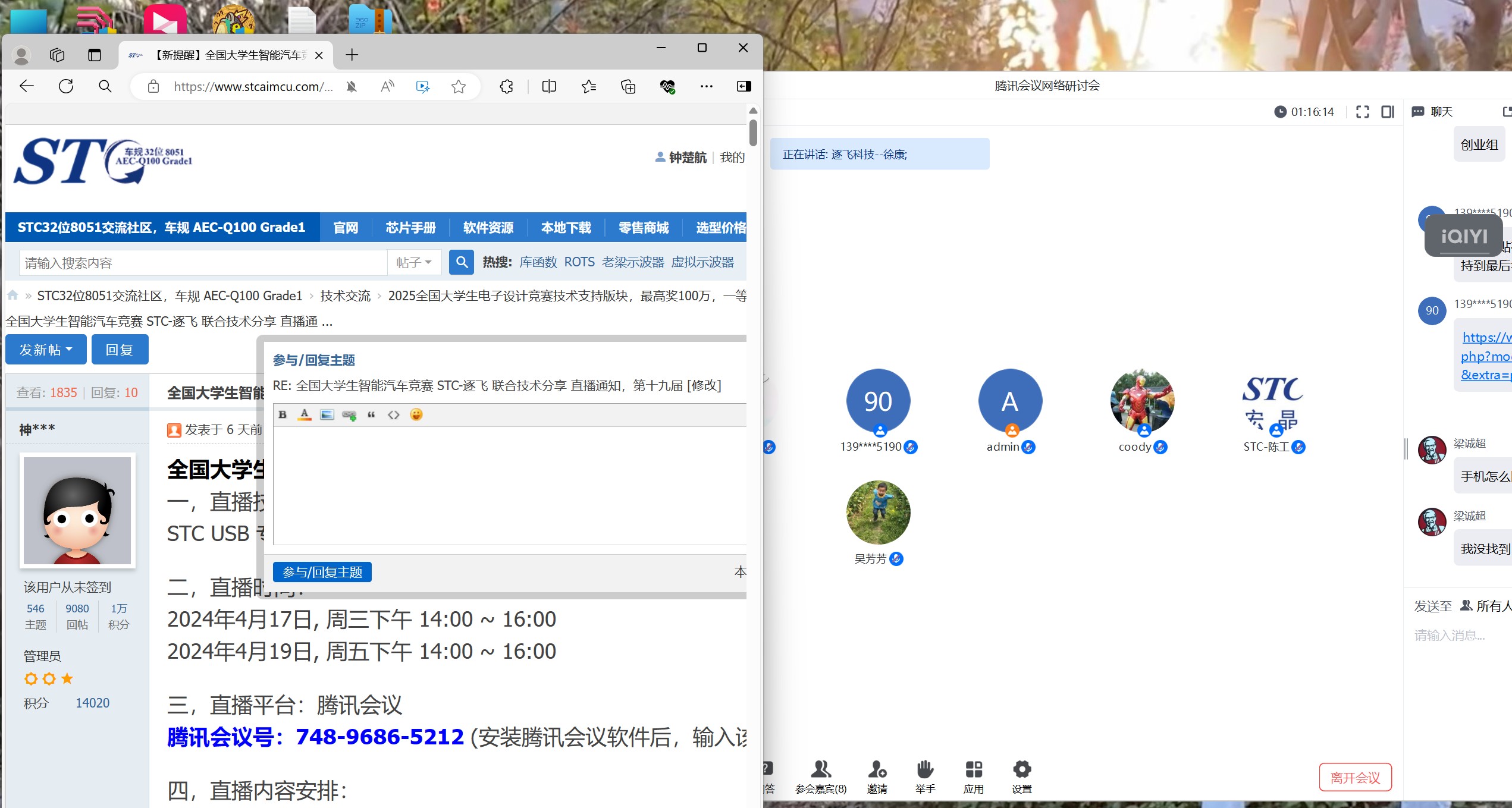Image resolution: width=1512 pixels, height=808 pixels.
Task: Click the forum search input field
Action: tap(202, 263)
